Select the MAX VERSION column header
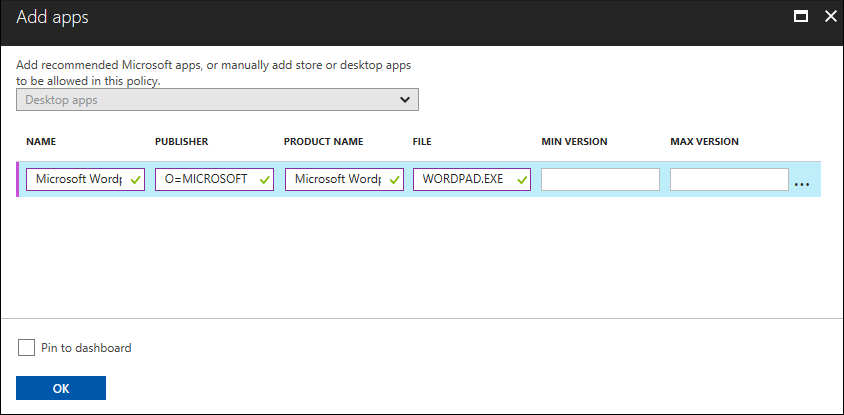The image size is (844, 415). click(x=705, y=142)
